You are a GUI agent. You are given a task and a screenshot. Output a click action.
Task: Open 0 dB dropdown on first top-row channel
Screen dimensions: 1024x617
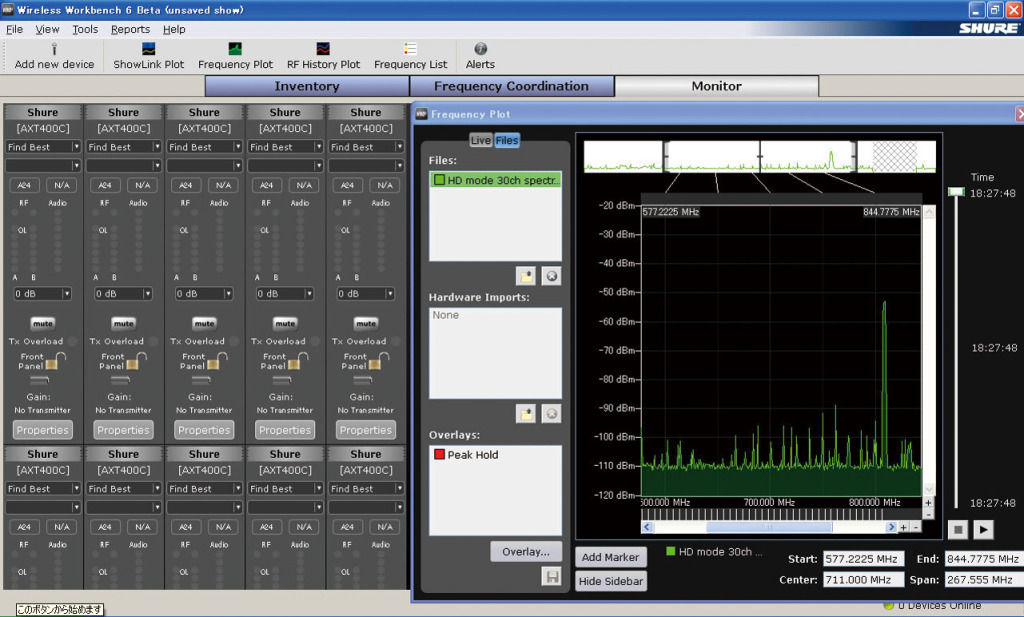click(x=42, y=294)
